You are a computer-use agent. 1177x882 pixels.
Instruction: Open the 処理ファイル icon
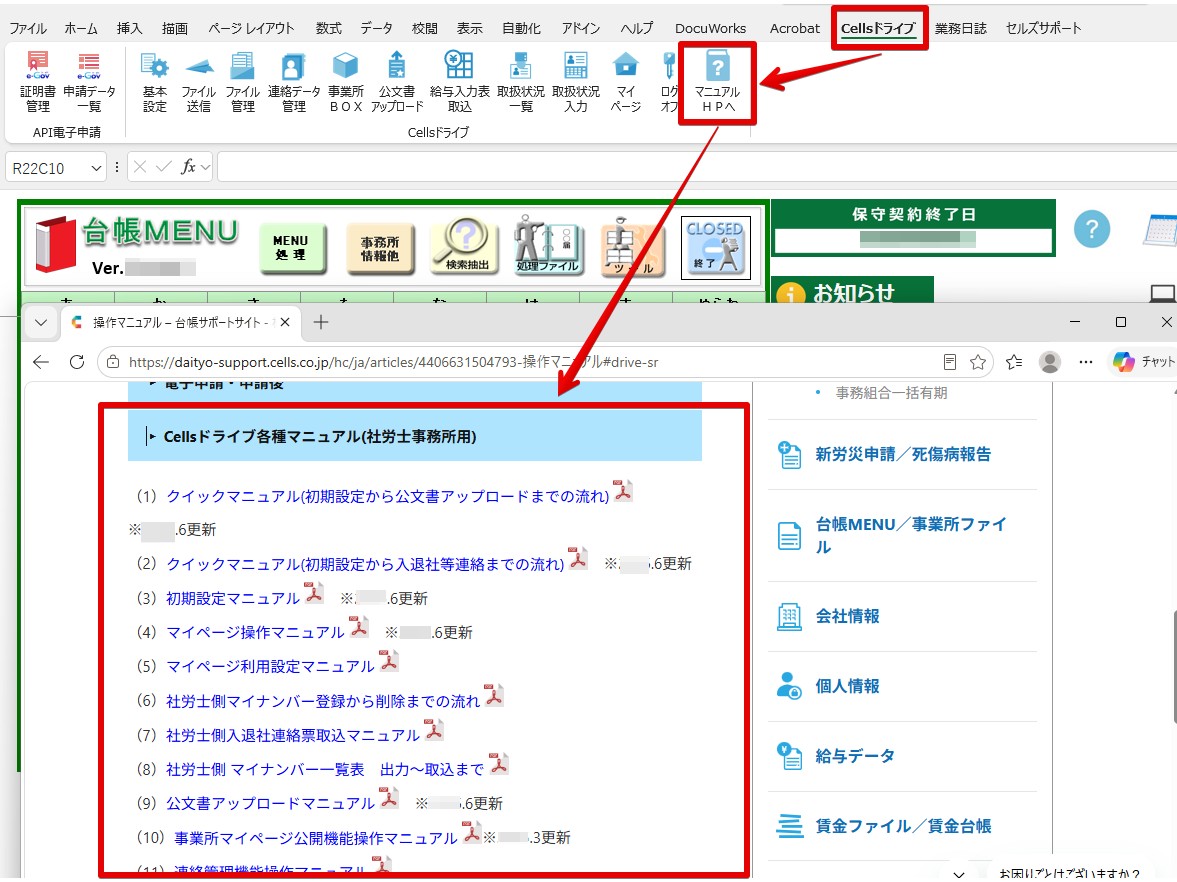click(548, 244)
